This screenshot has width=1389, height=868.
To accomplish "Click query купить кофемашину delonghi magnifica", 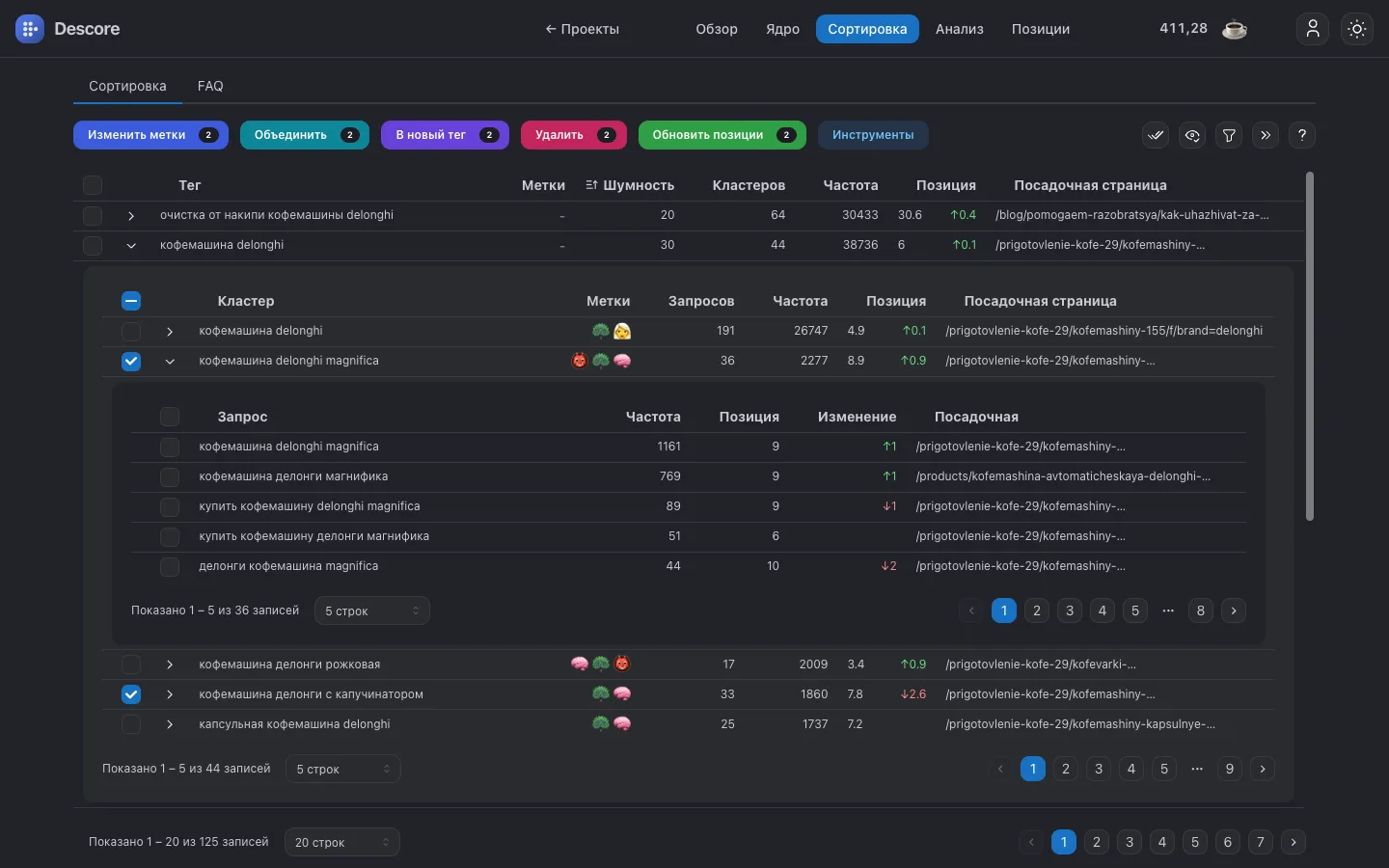I will coord(310,506).
